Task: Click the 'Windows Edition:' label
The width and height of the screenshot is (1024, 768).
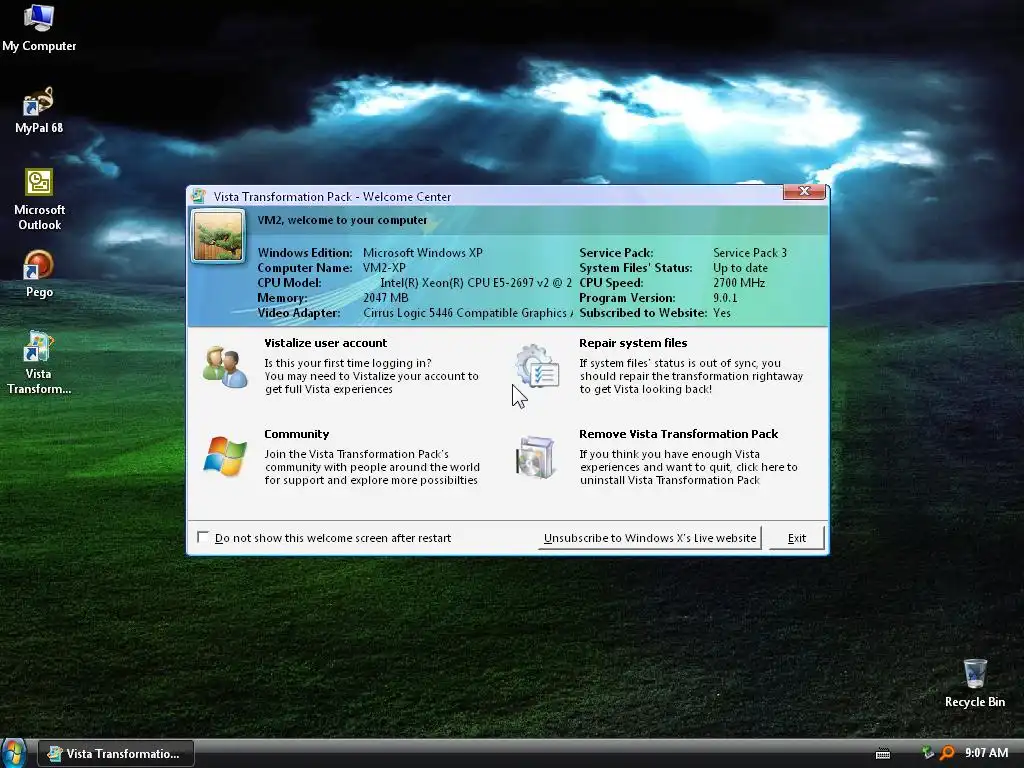Action: click(304, 253)
